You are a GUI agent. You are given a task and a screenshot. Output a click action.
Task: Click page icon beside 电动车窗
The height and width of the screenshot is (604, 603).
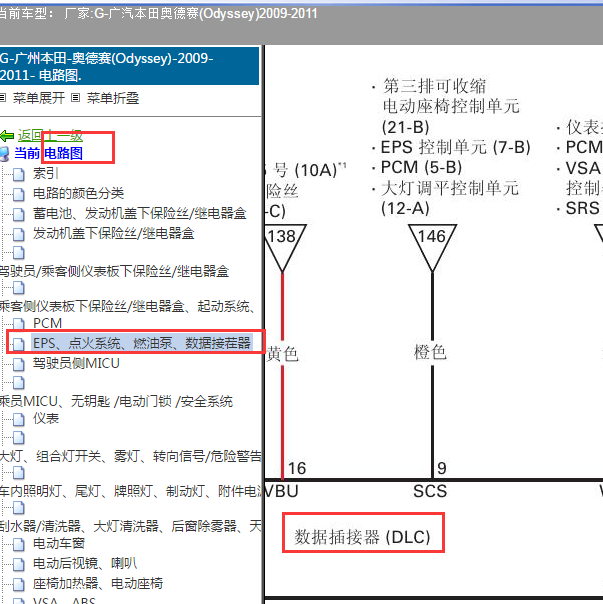click(18, 544)
